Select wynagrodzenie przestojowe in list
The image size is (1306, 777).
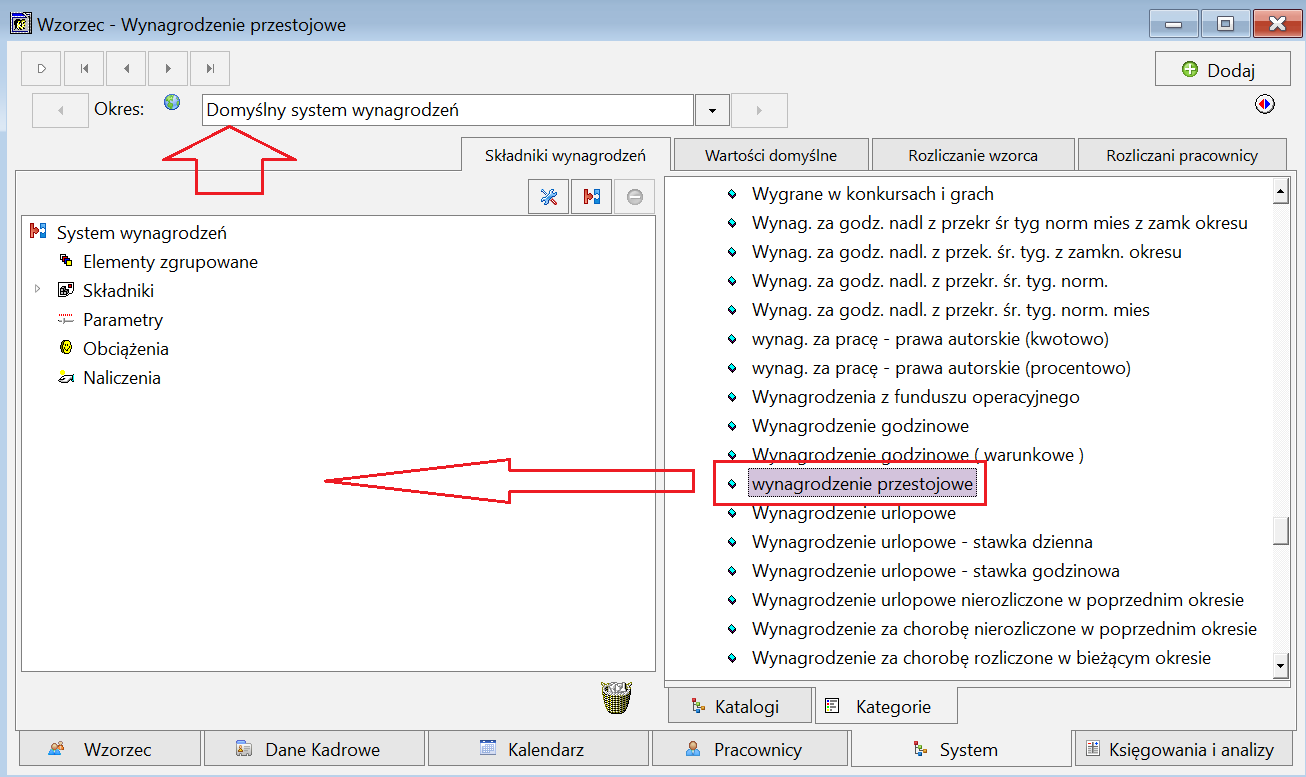coord(862,484)
